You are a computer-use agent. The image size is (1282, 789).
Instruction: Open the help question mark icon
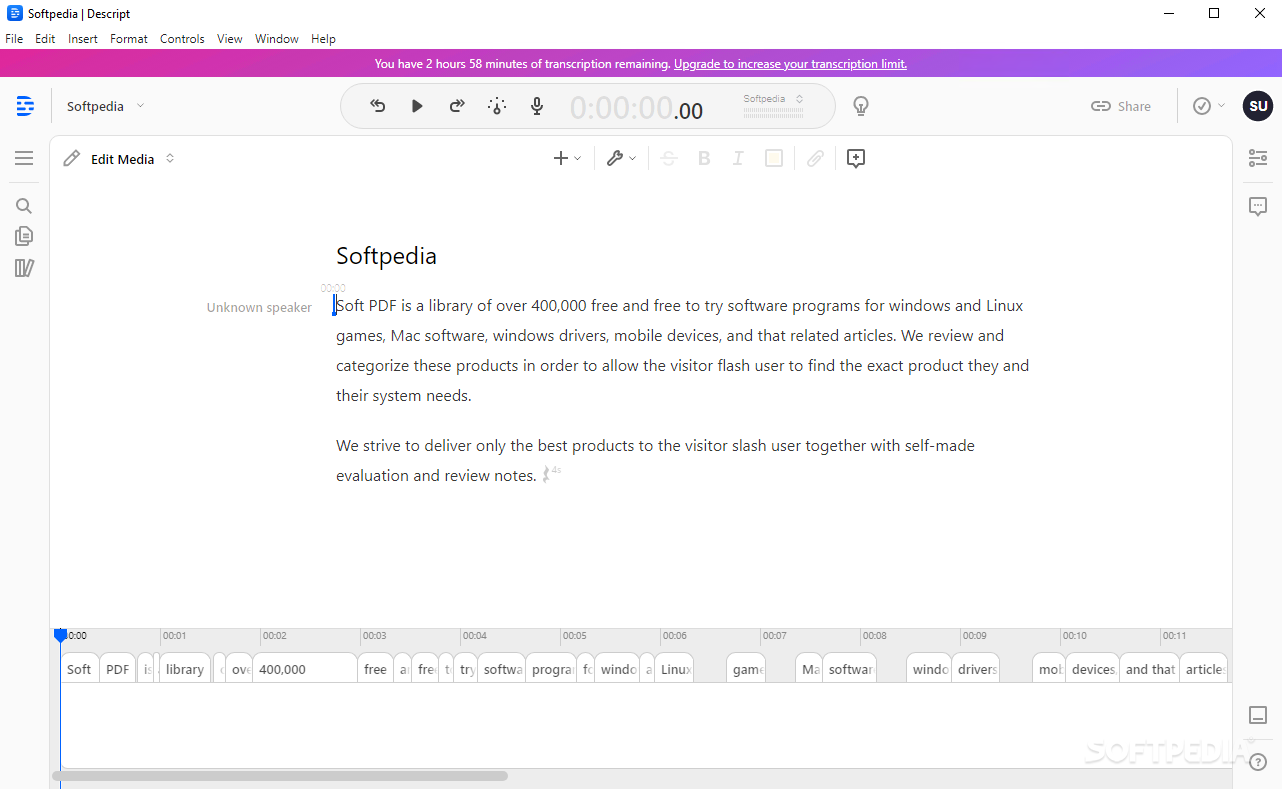1258,762
